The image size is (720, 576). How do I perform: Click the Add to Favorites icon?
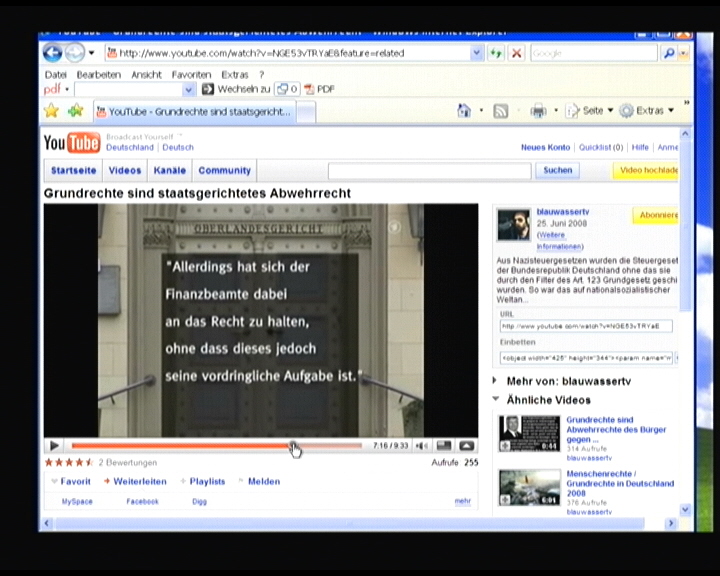click(75, 111)
